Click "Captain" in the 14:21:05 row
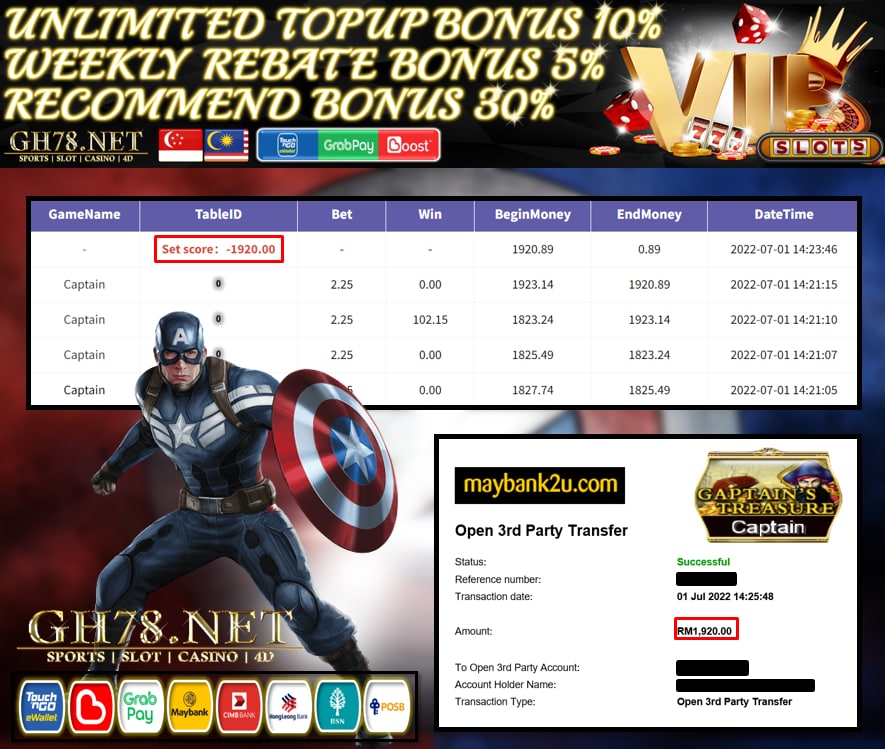 click(x=84, y=390)
